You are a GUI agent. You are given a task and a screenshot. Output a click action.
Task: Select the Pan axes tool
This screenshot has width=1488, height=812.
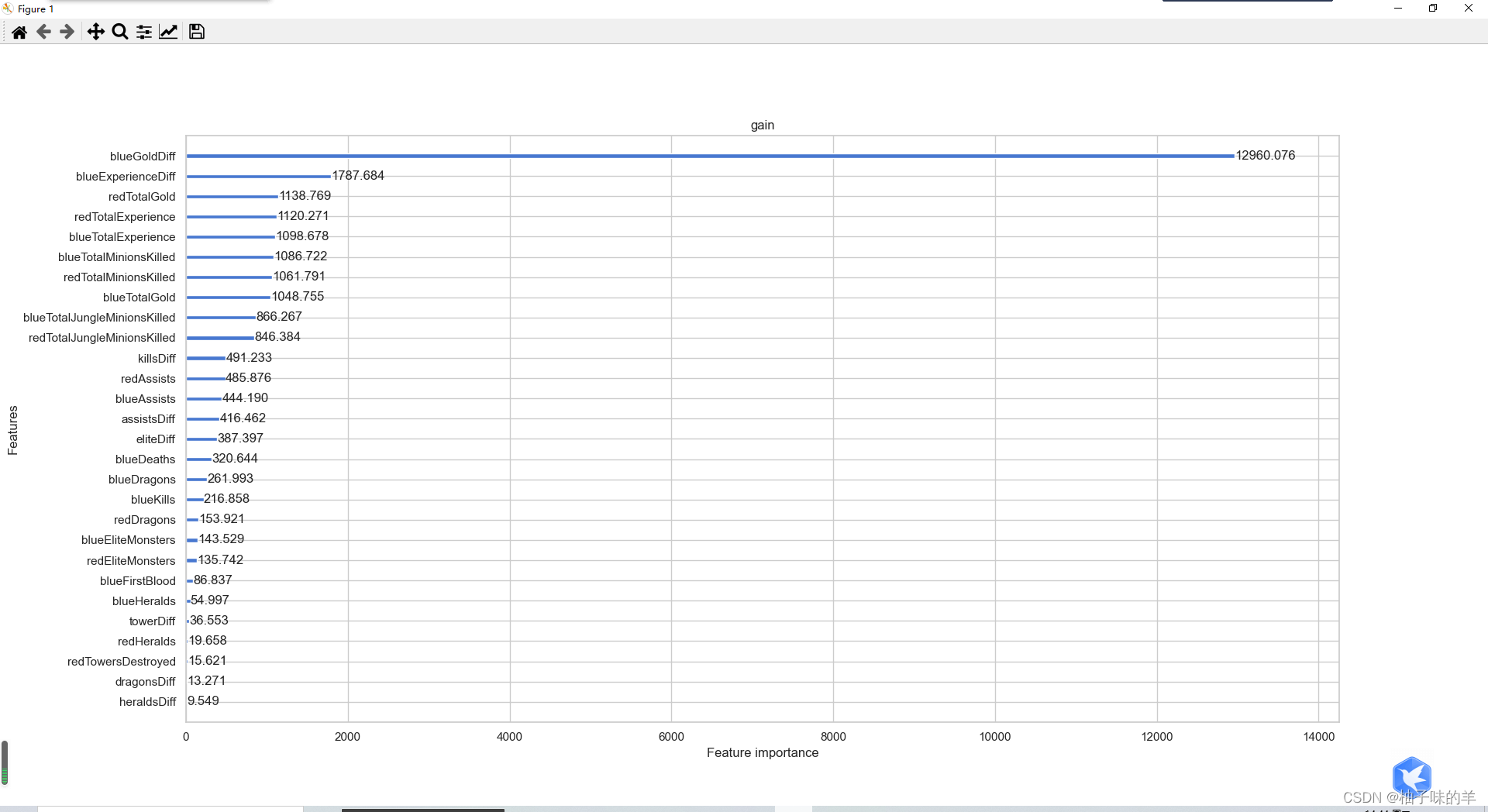pos(95,32)
